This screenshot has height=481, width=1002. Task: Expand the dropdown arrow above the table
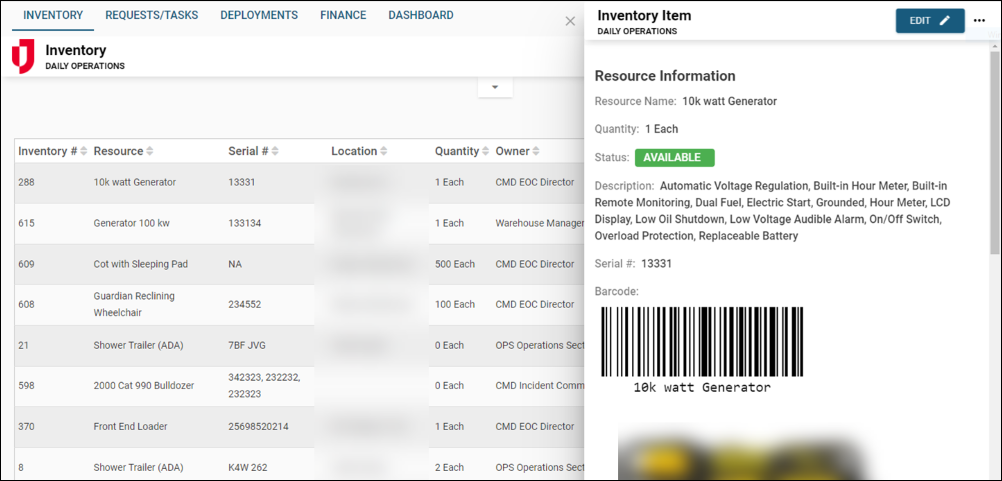pyautogui.click(x=495, y=88)
